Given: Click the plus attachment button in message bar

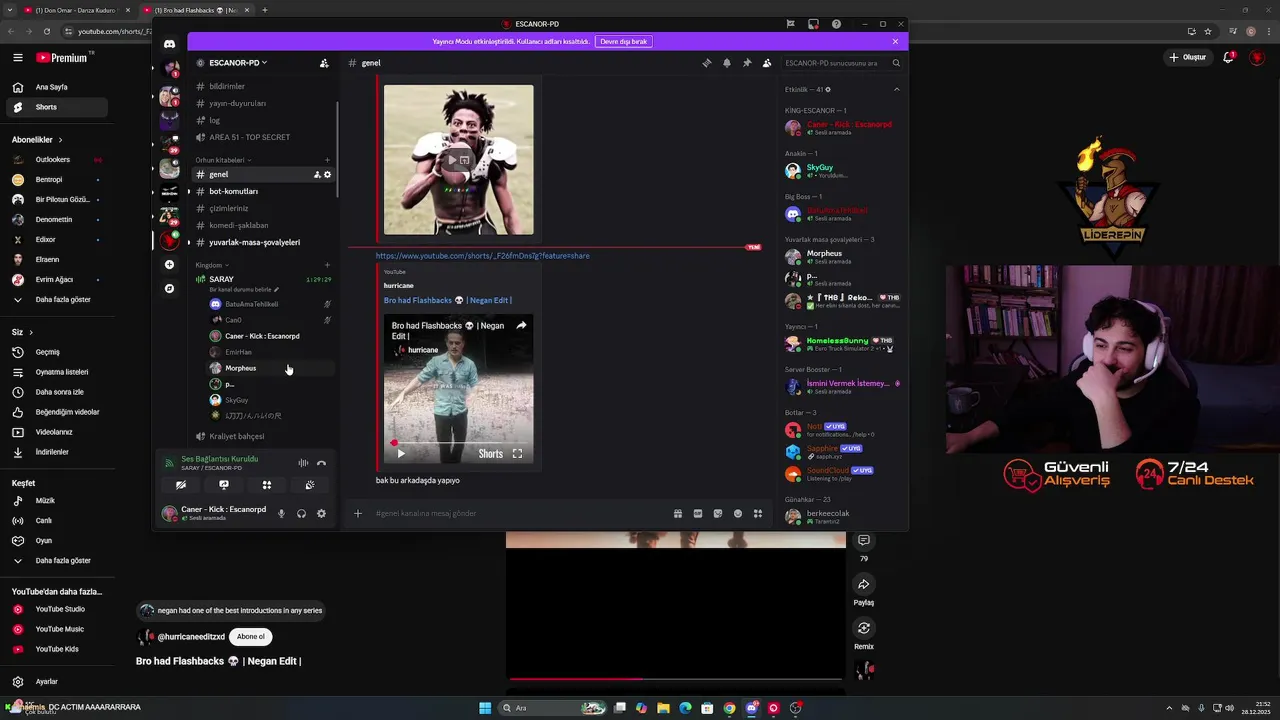Looking at the screenshot, I should click(358, 514).
